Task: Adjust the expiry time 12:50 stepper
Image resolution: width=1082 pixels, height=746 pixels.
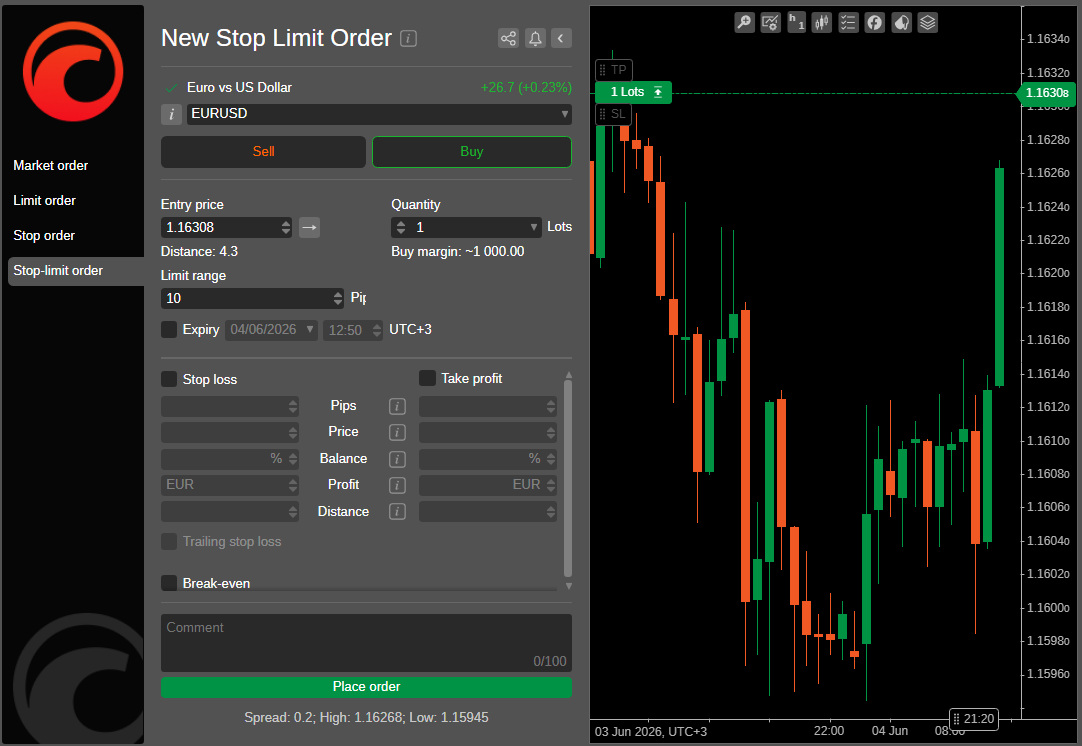Action: click(x=377, y=330)
